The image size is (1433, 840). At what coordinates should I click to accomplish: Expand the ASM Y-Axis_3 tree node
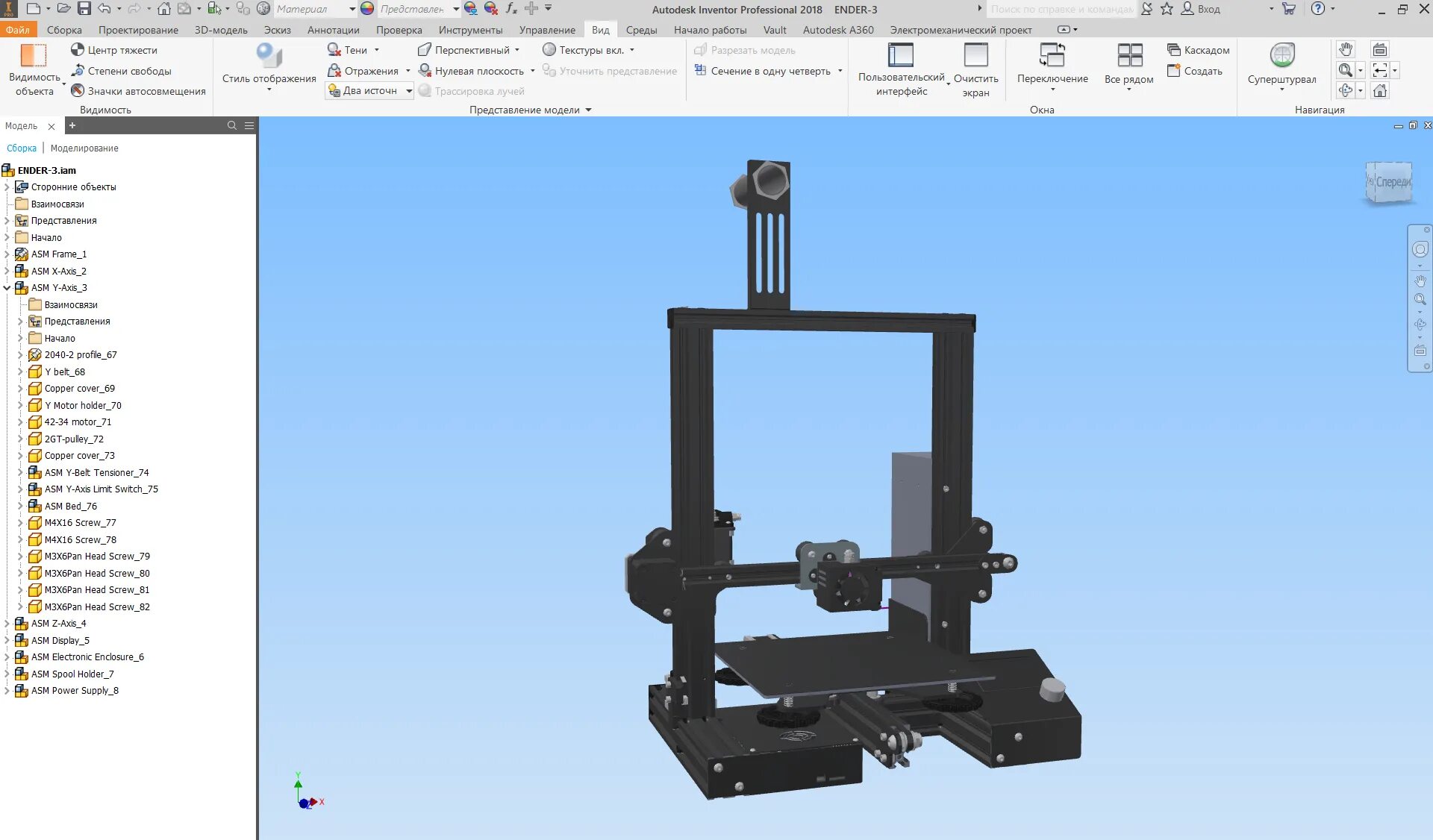click(x=8, y=288)
